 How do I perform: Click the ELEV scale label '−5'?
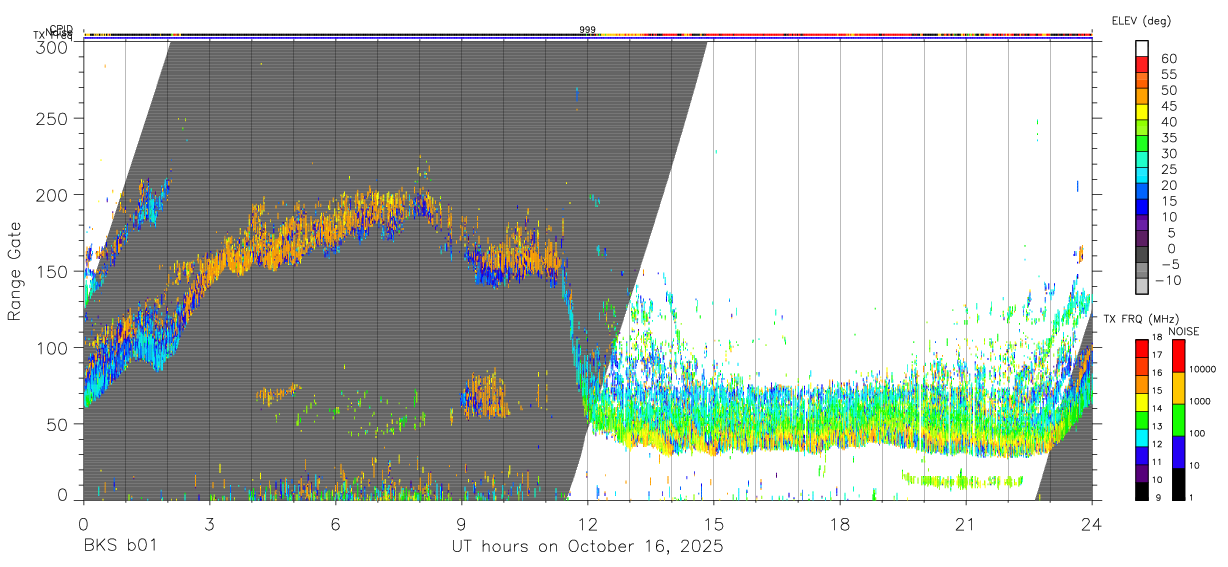[1170, 264]
